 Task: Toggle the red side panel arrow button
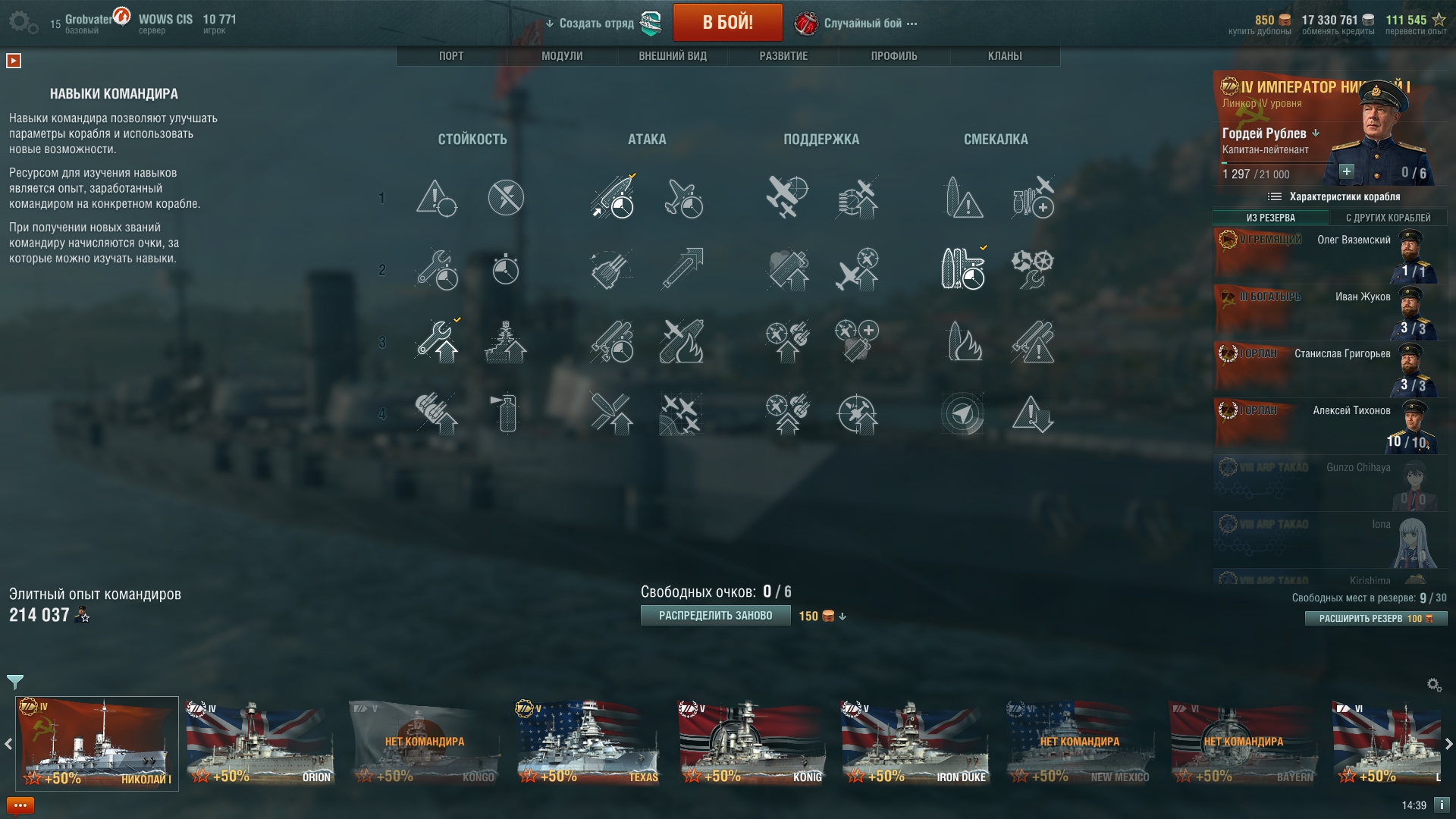click(x=14, y=61)
